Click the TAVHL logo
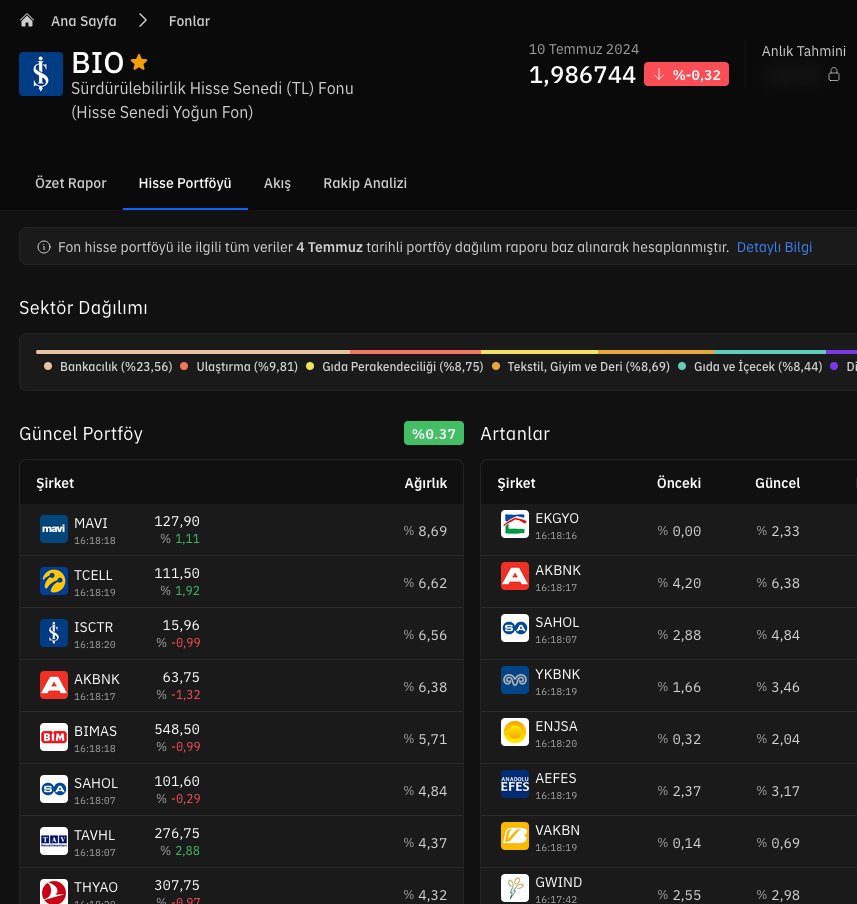 click(54, 841)
